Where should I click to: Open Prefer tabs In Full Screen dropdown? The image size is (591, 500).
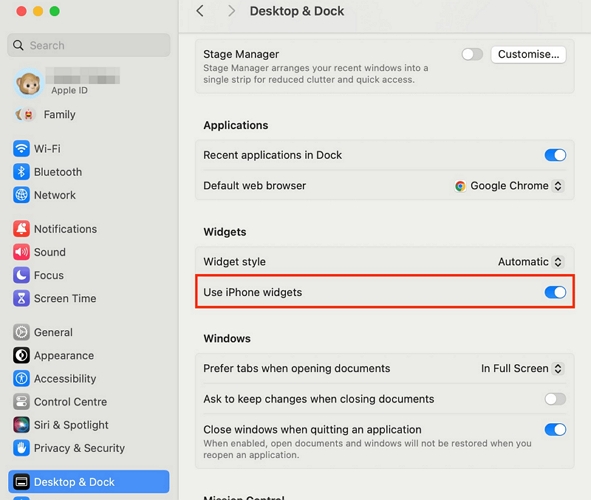pos(522,368)
